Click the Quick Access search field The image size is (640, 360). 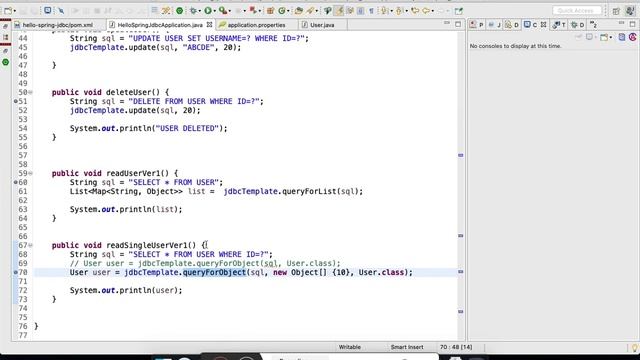(577, 11)
